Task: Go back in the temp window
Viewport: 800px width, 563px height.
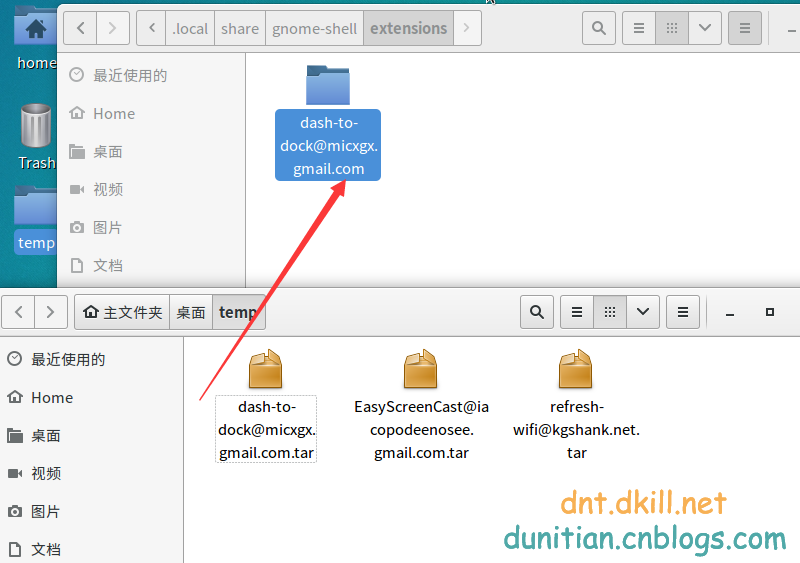Action: tap(18, 312)
